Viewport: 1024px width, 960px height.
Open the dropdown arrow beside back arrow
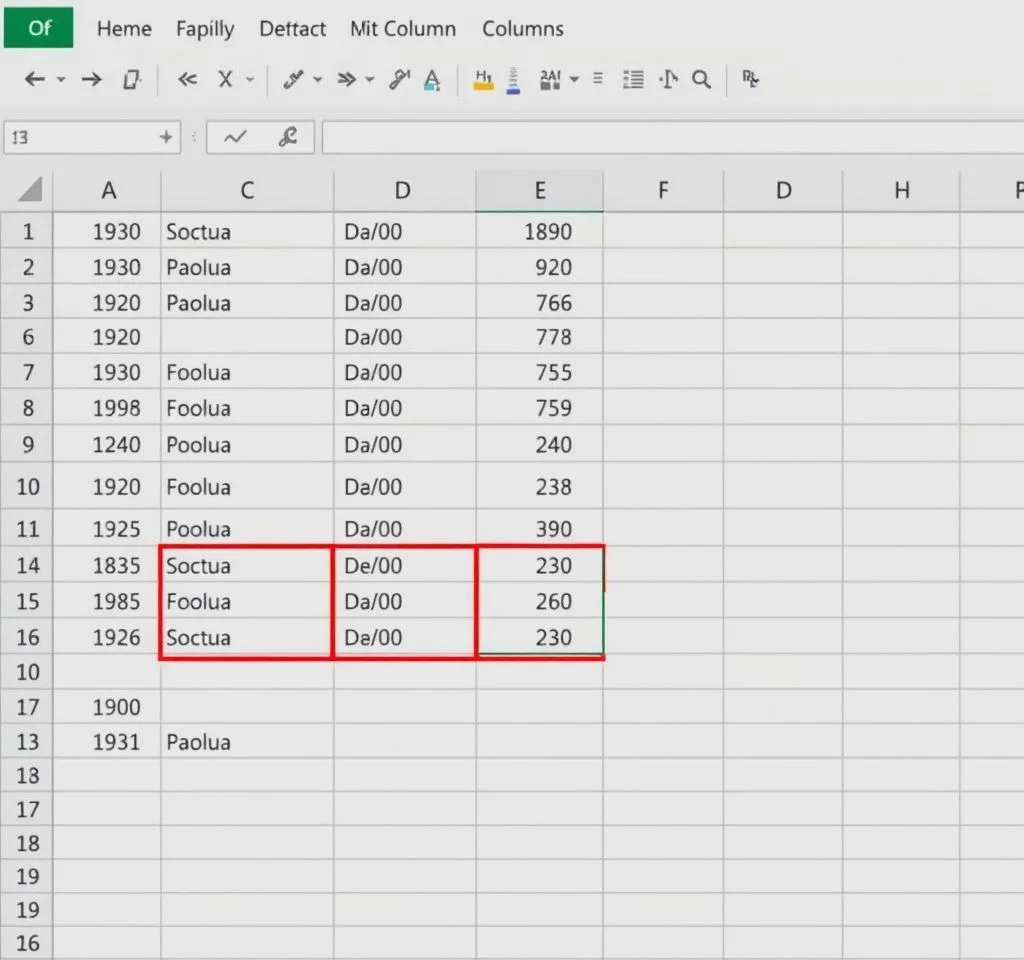pyautogui.click(x=61, y=80)
